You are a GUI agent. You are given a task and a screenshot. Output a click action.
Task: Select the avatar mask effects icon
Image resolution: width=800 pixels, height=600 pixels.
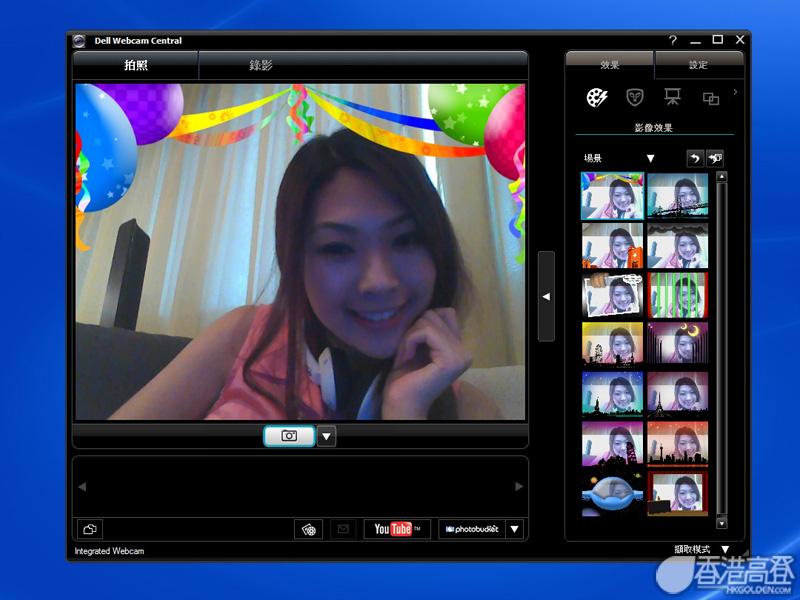634,97
